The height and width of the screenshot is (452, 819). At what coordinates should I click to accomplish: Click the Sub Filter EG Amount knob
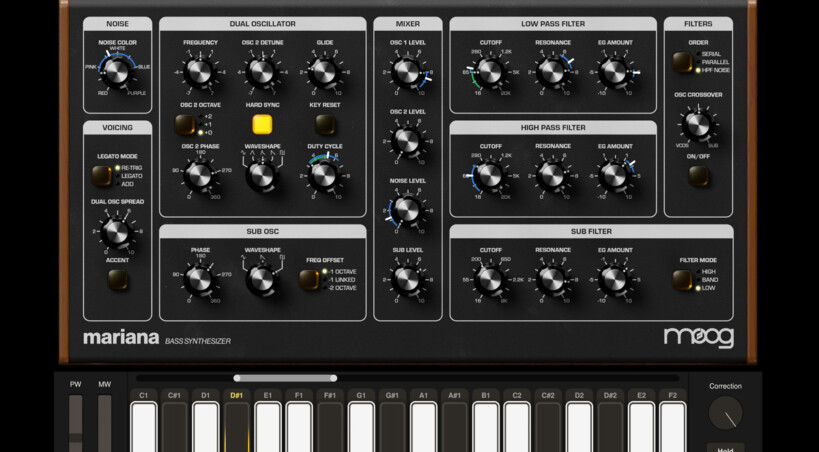[x=614, y=280]
